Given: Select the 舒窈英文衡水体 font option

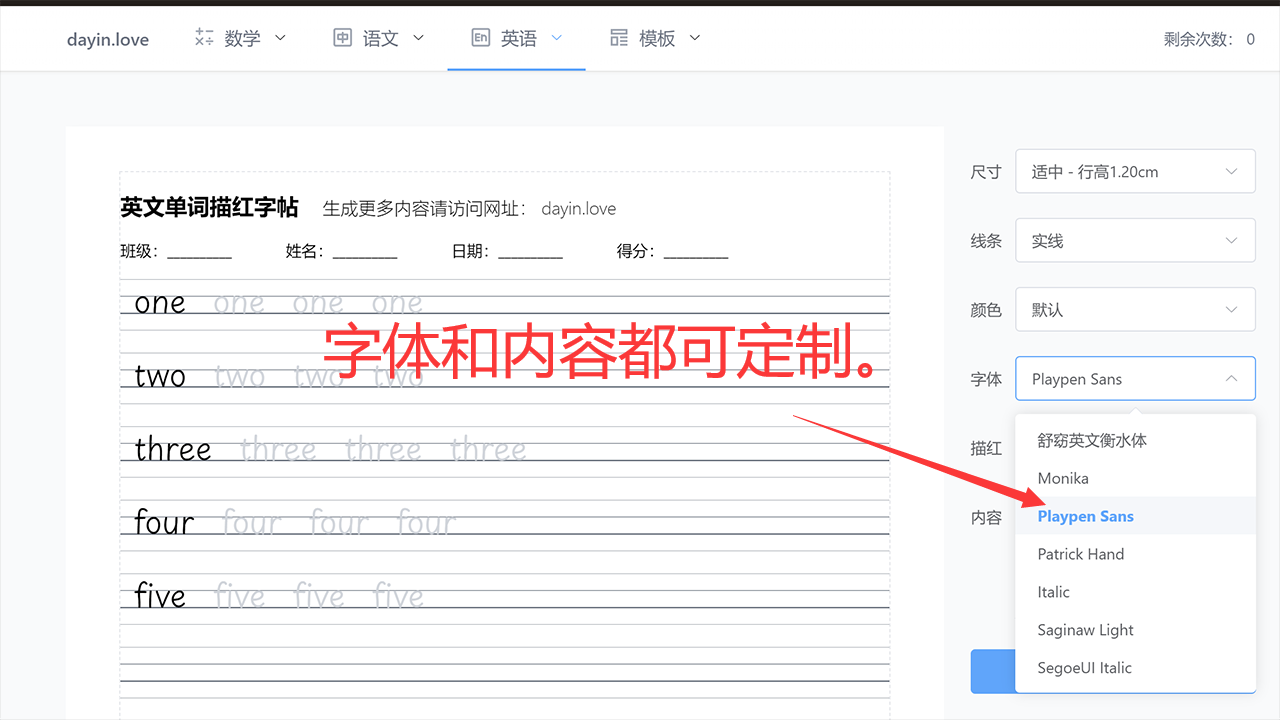Looking at the screenshot, I should click(x=1090, y=440).
